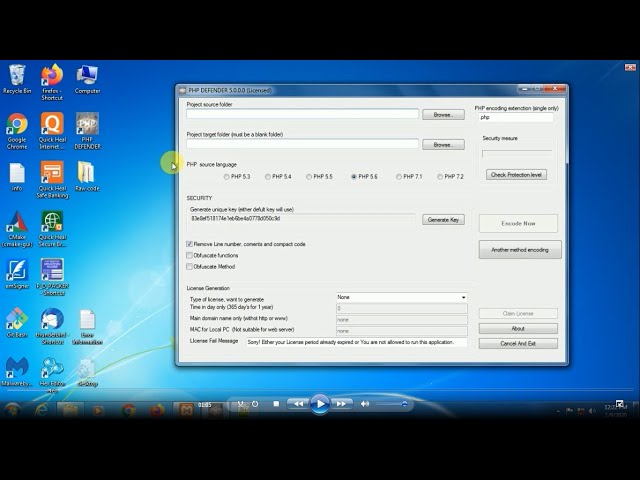Launch the emSigner desktop icon
The width and height of the screenshot is (640, 480).
(x=17, y=274)
